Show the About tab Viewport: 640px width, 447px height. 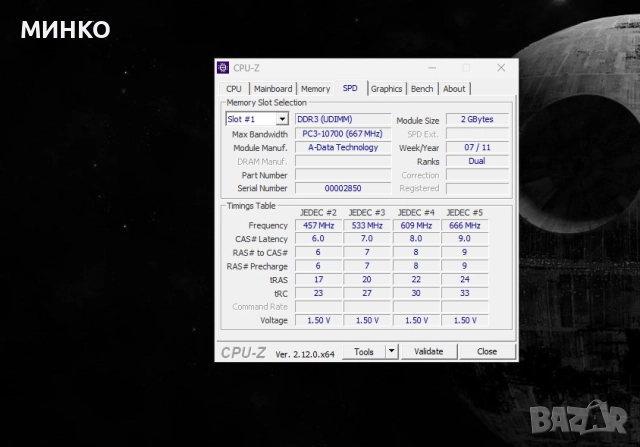click(454, 89)
